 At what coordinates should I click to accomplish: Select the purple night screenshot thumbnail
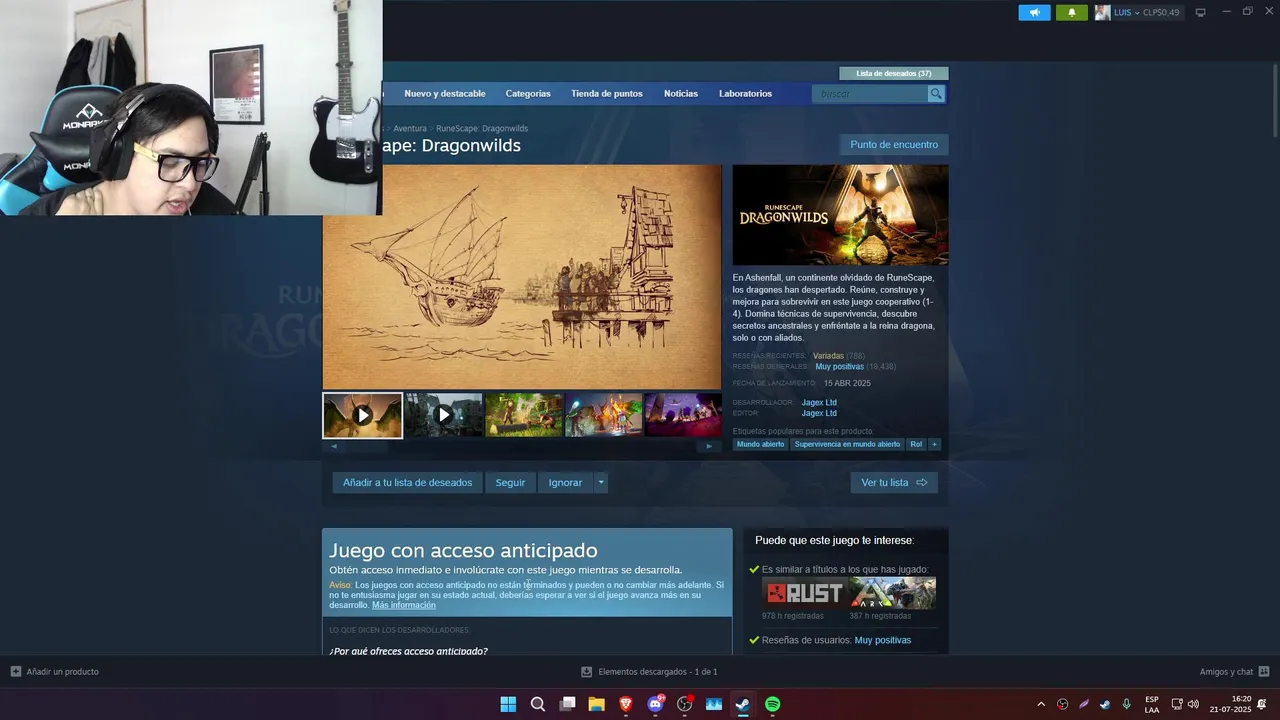click(684, 415)
